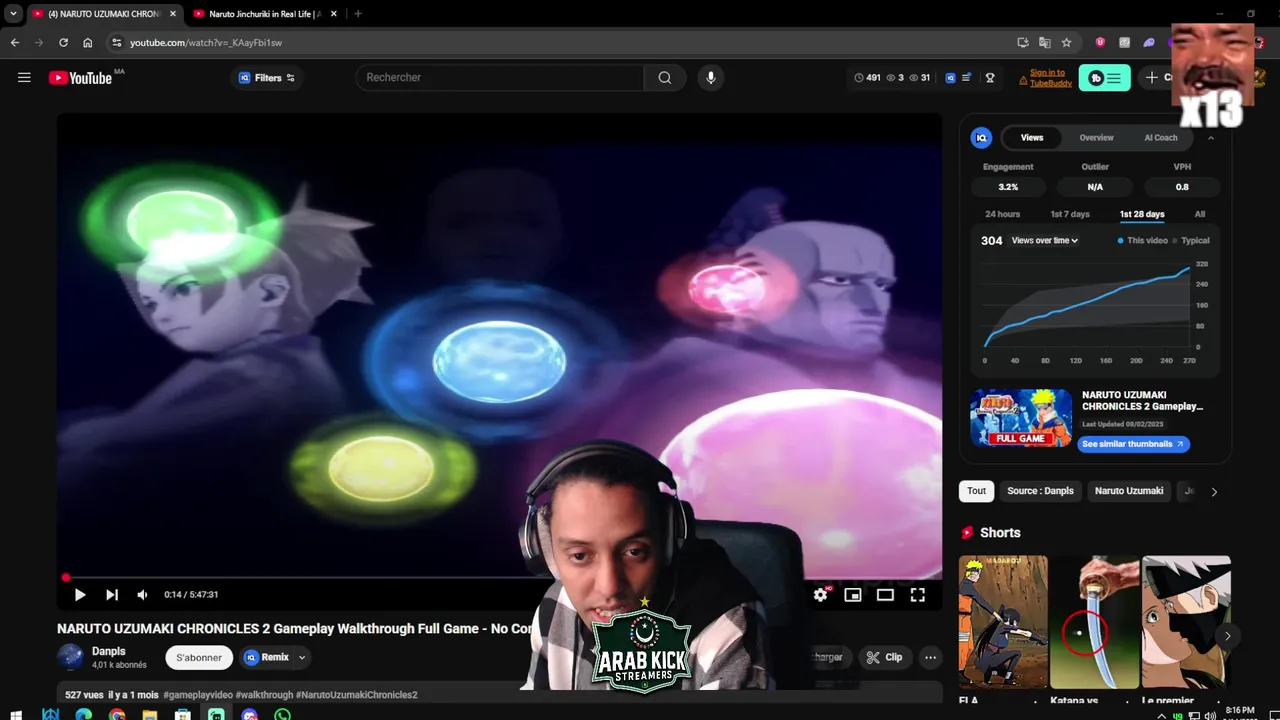The width and height of the screenshot is (1280, 720).
Task: Select the AI Coach tab
Action: (1161, 137)
